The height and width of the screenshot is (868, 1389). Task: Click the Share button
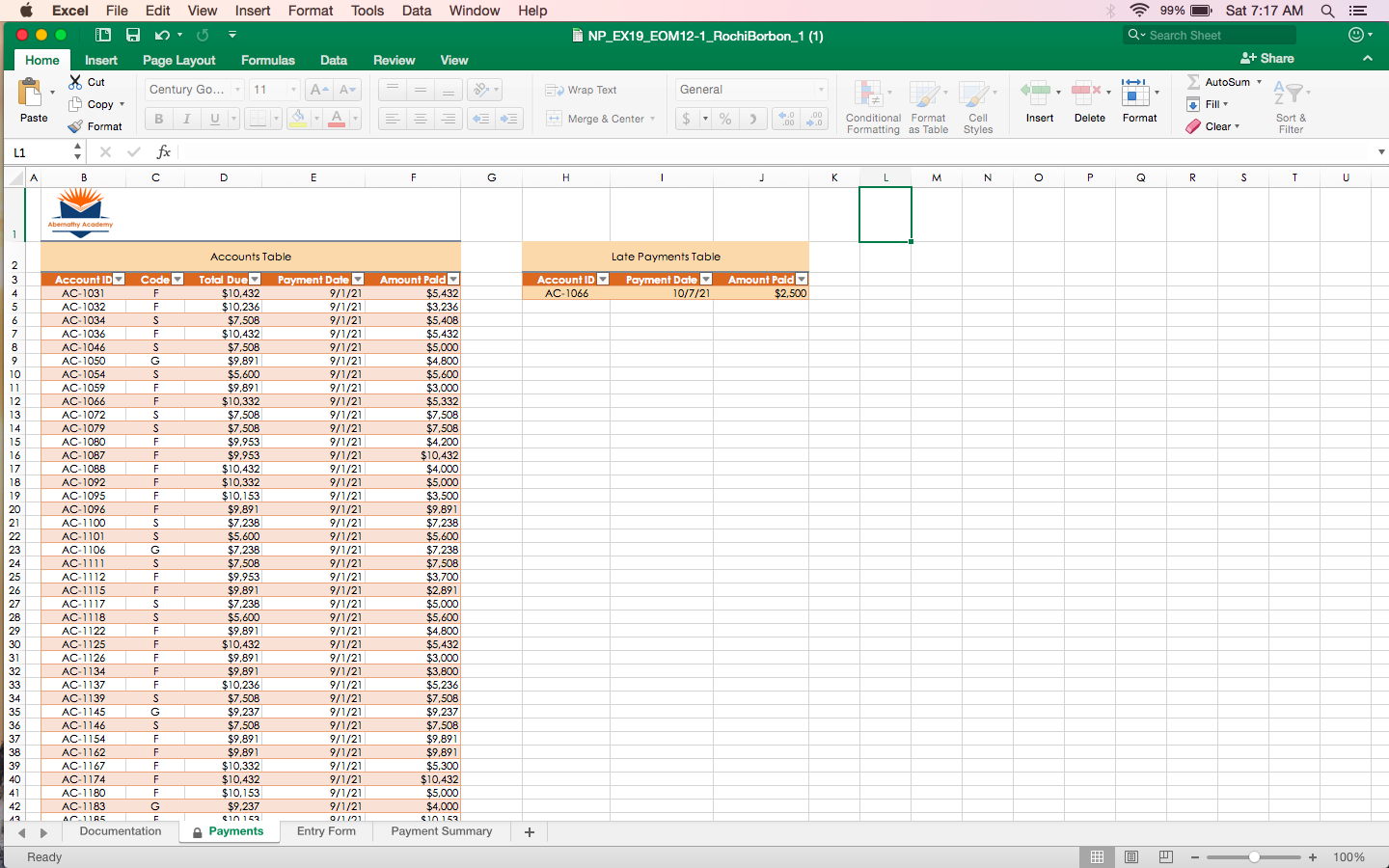click(x=1266, y=58)
